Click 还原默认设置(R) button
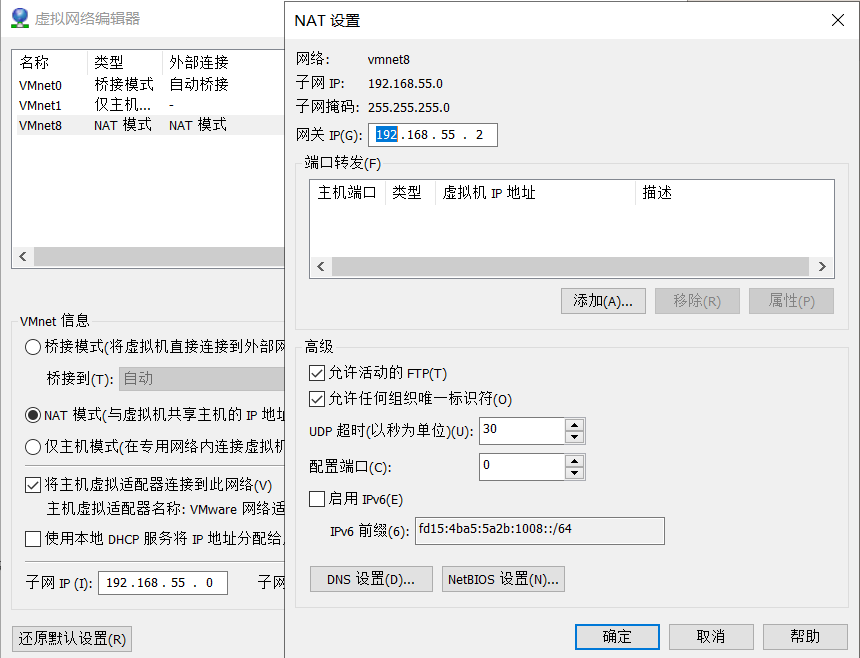Screen dimensions: 860x658 [x=72, y=639]
